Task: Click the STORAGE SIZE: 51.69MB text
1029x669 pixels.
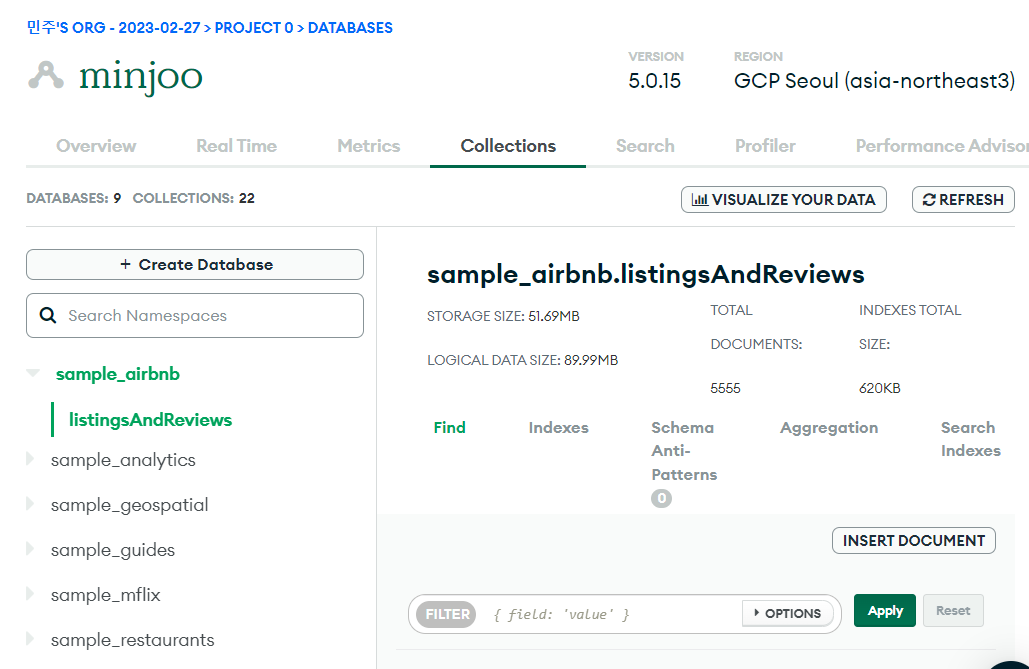Action: tap(503, 316)
